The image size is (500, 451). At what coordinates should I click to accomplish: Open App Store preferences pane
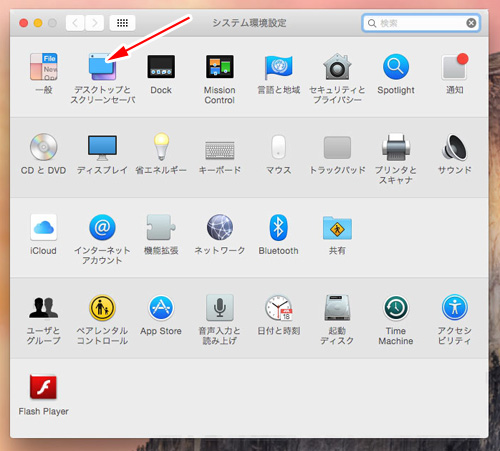click(x=161, y=308)
